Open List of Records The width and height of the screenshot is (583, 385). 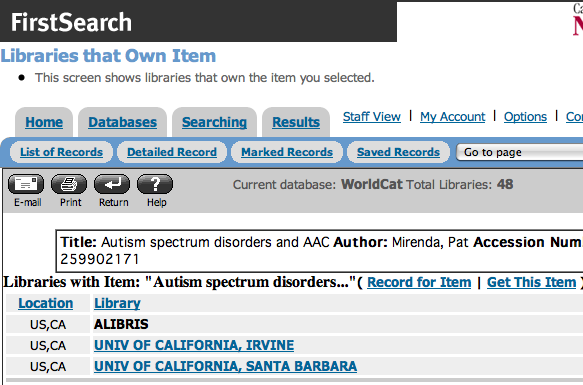[61, 152]
